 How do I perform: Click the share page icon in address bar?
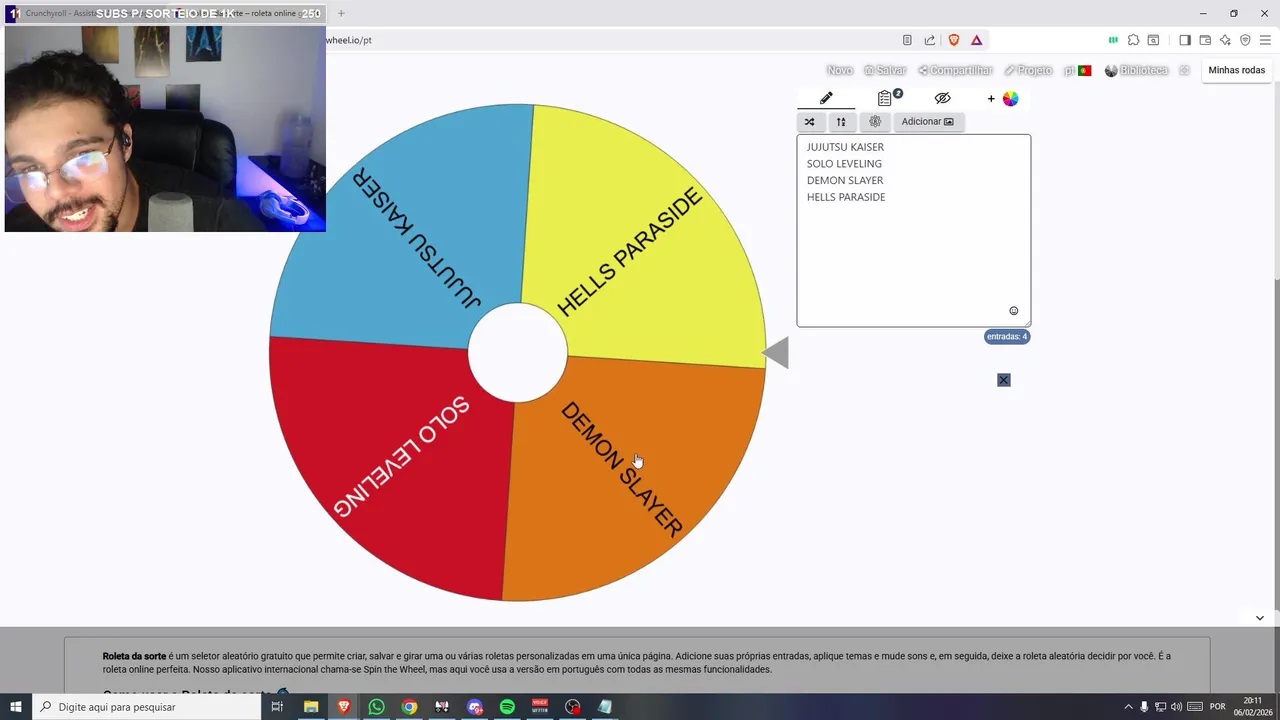pos(930,40)
